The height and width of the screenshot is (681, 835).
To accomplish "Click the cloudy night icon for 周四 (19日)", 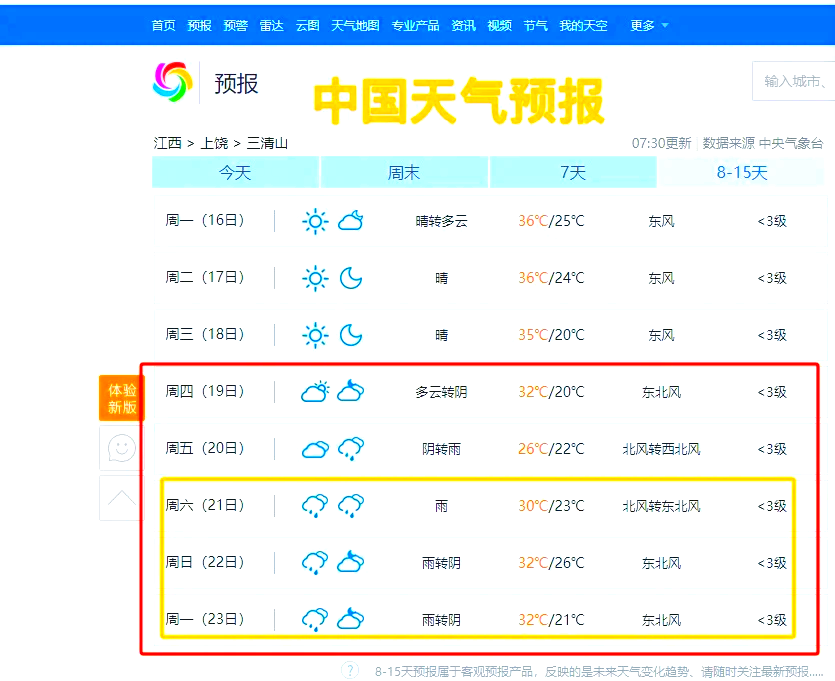I will click(x=351, y=391).
